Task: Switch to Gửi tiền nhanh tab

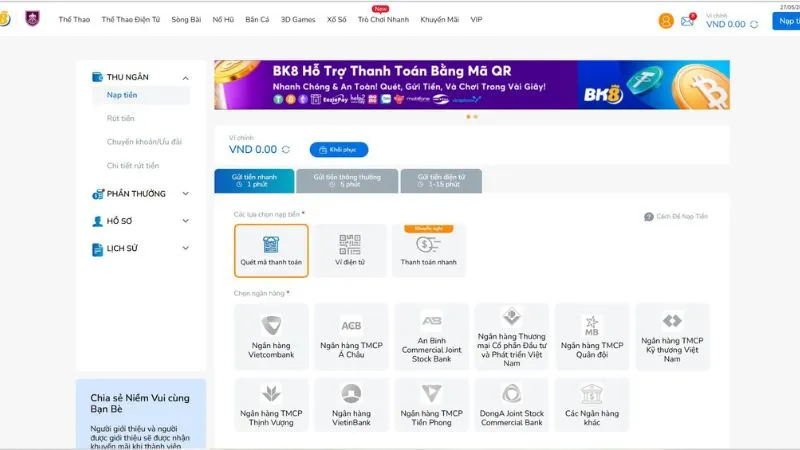Action: (x=254, y=181)
